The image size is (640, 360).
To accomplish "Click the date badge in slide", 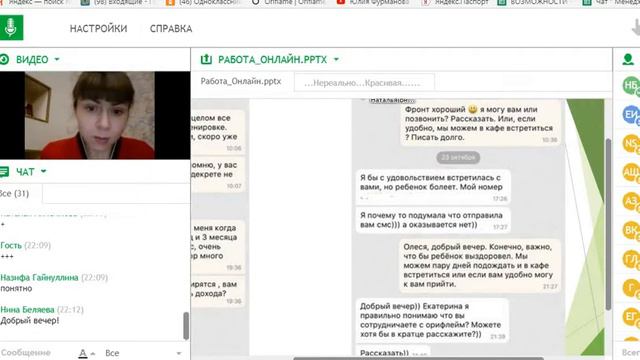I will (458, 157).
